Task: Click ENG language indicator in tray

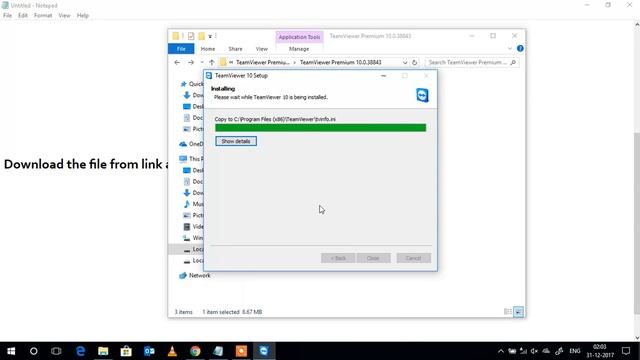Action: pos(575,351)
